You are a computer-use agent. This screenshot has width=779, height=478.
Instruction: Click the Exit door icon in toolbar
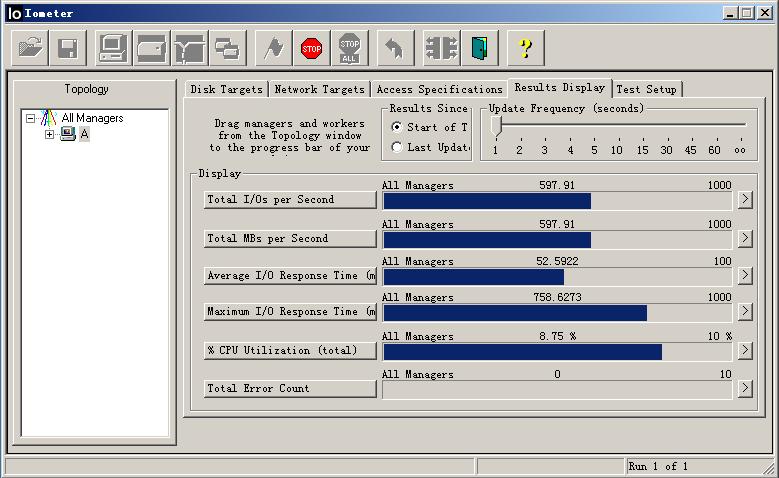(481, 47)
